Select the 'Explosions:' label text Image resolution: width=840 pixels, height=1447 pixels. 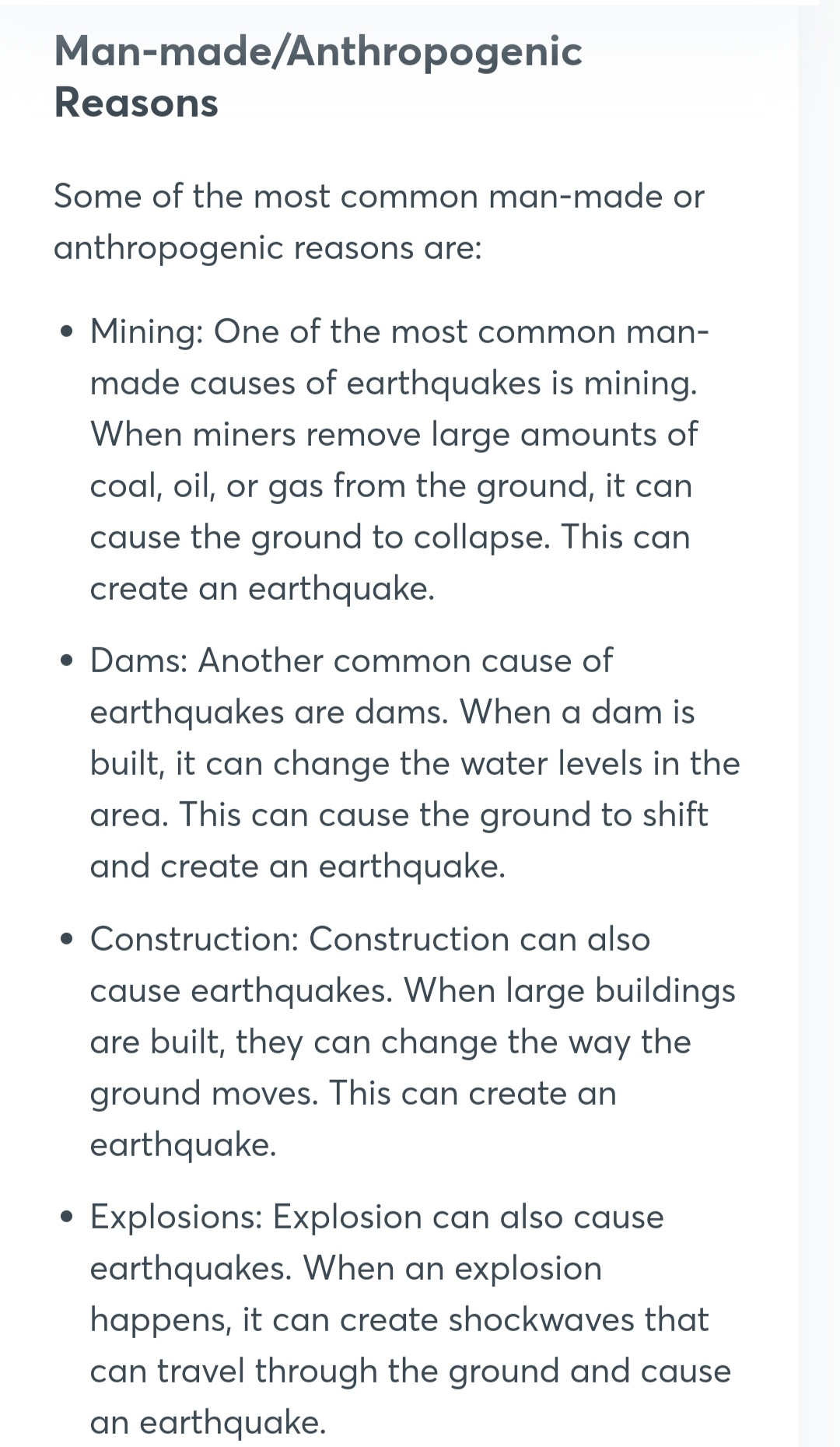click(177, 1218)
